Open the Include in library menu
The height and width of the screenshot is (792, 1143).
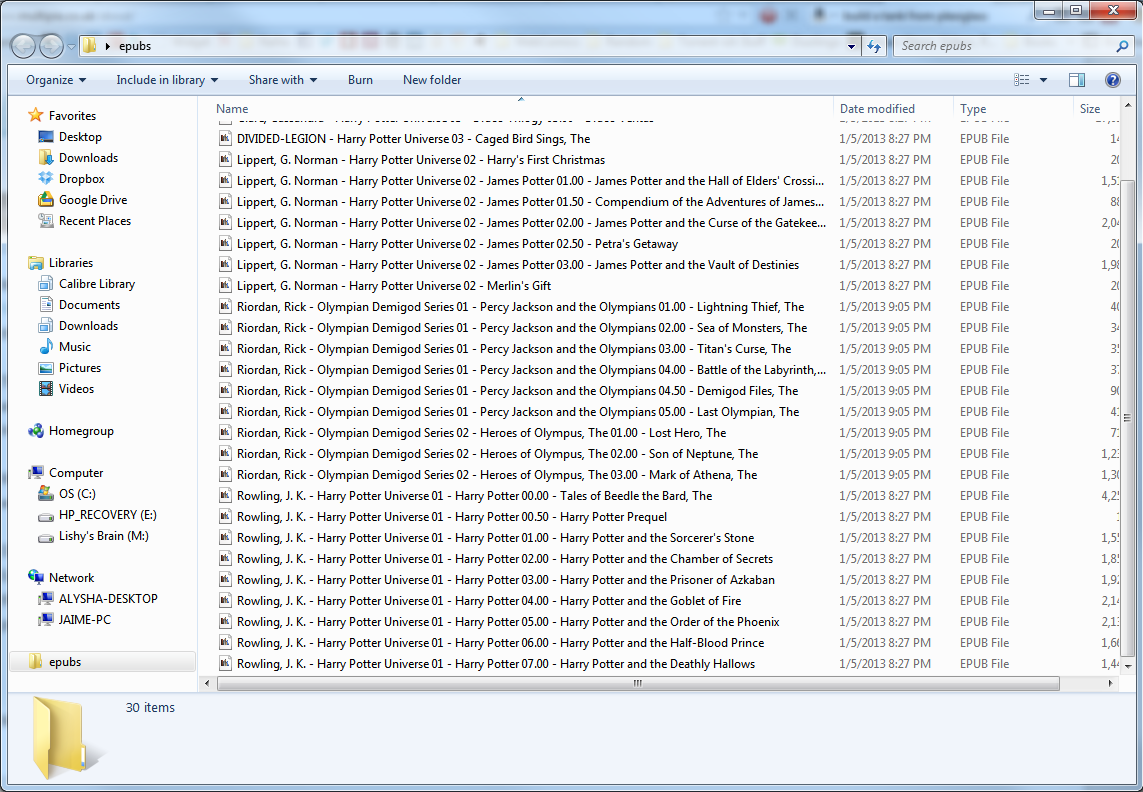(167, 79)
